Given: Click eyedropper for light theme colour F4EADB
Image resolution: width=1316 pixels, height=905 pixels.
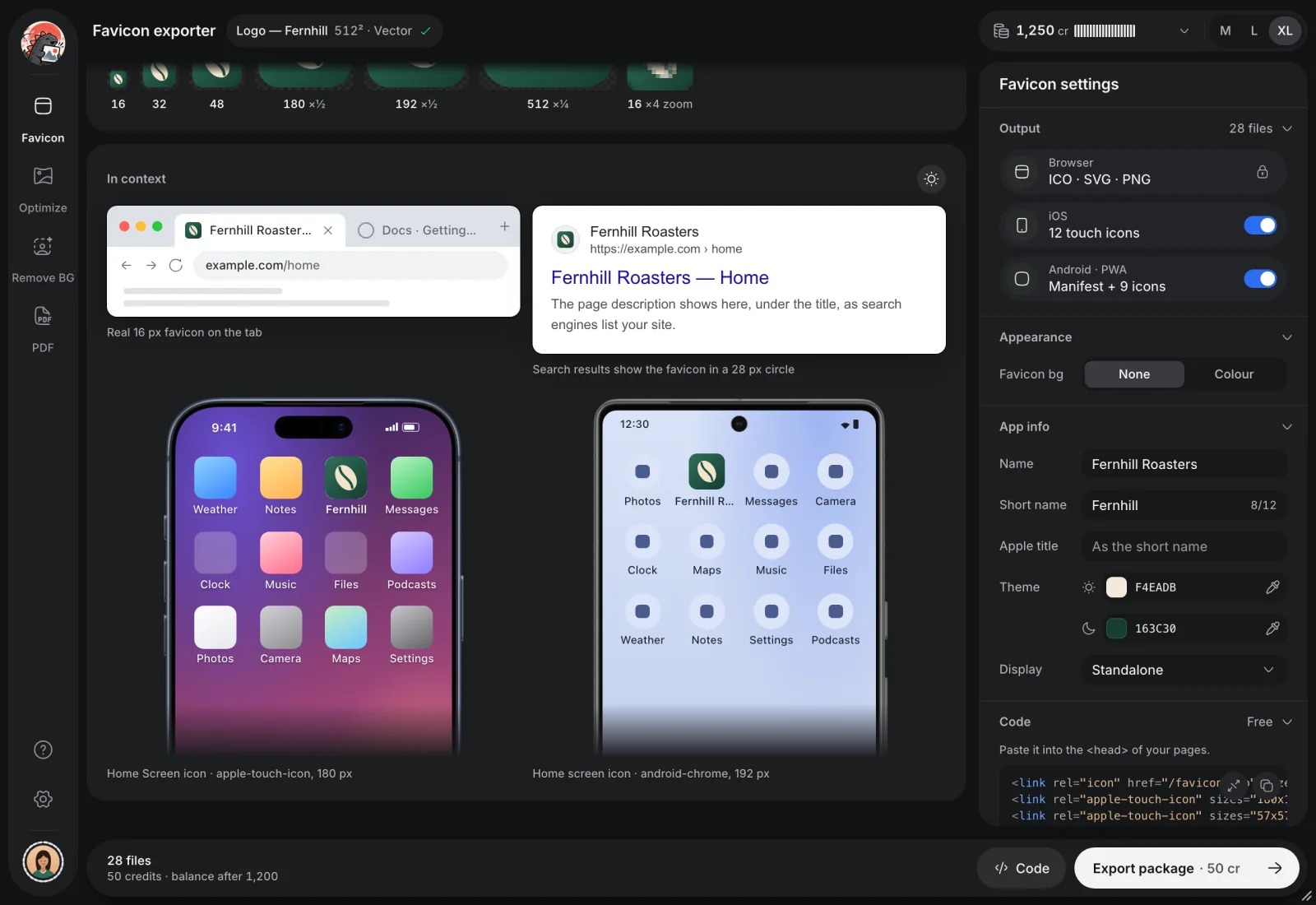Looking at the screenshot, I should point(1272,587).
